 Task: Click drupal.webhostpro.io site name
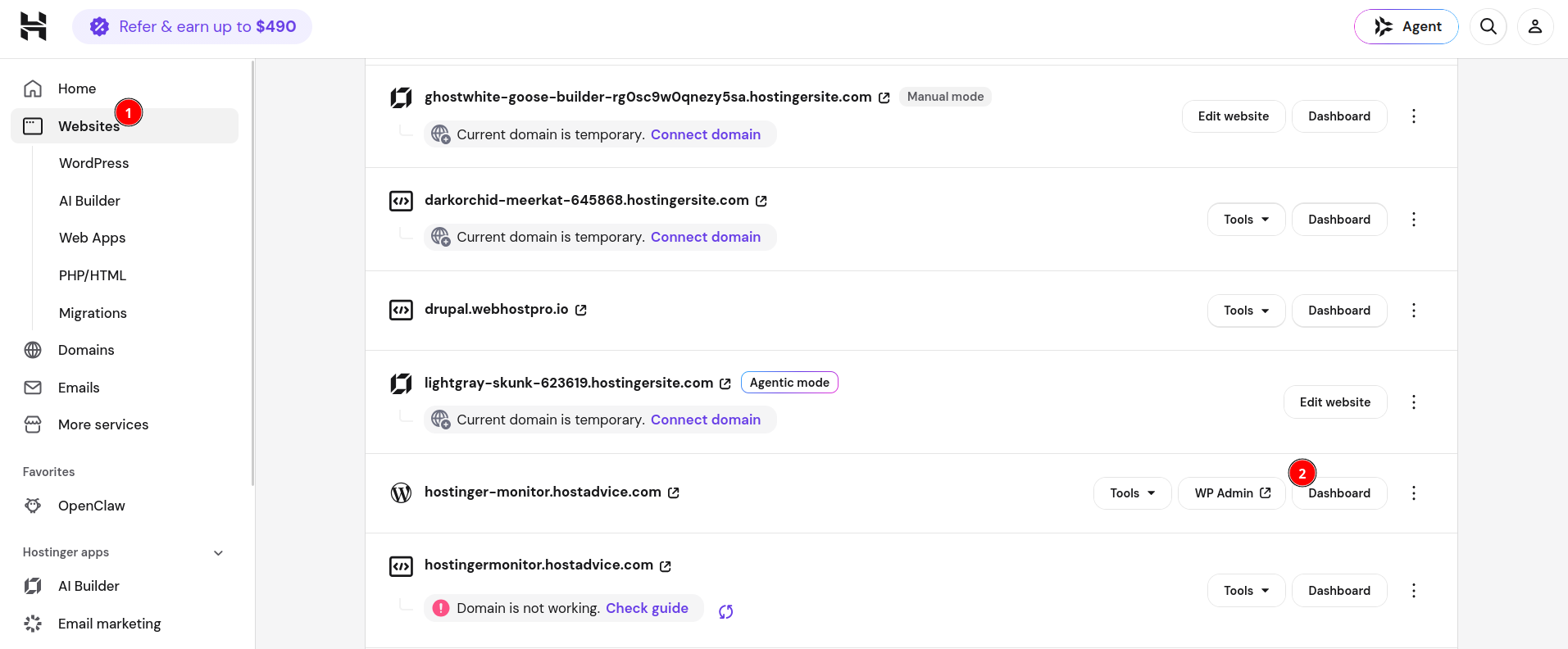point(497,309)
